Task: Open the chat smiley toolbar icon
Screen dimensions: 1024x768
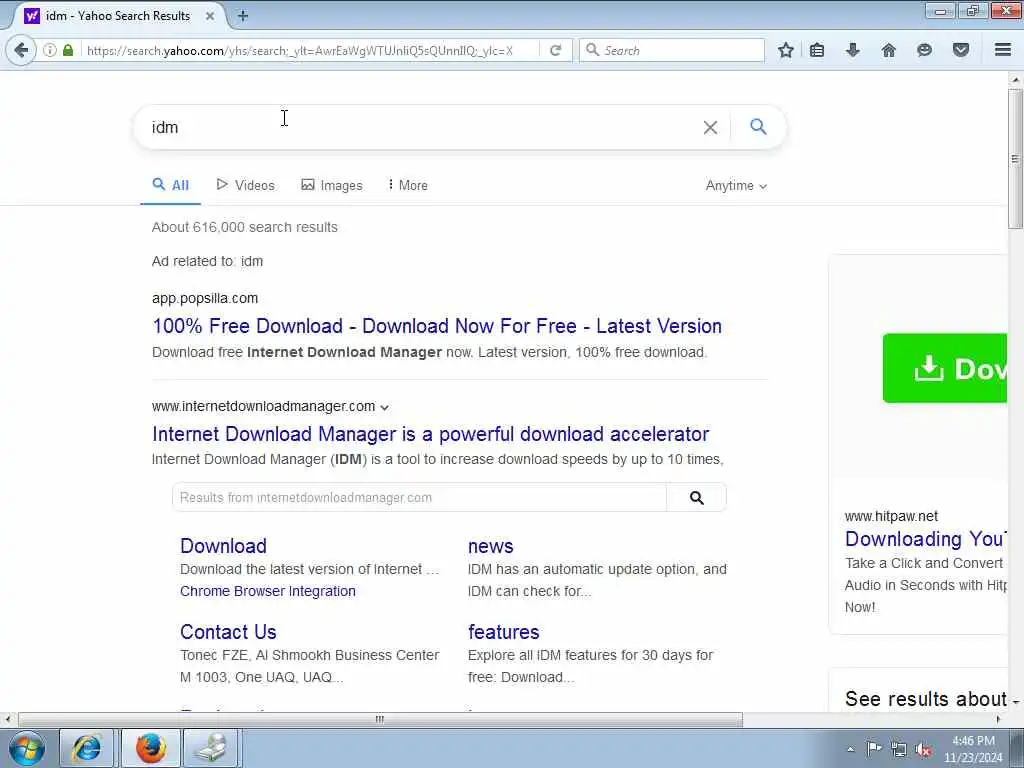Action: click(x=924, y=50)
